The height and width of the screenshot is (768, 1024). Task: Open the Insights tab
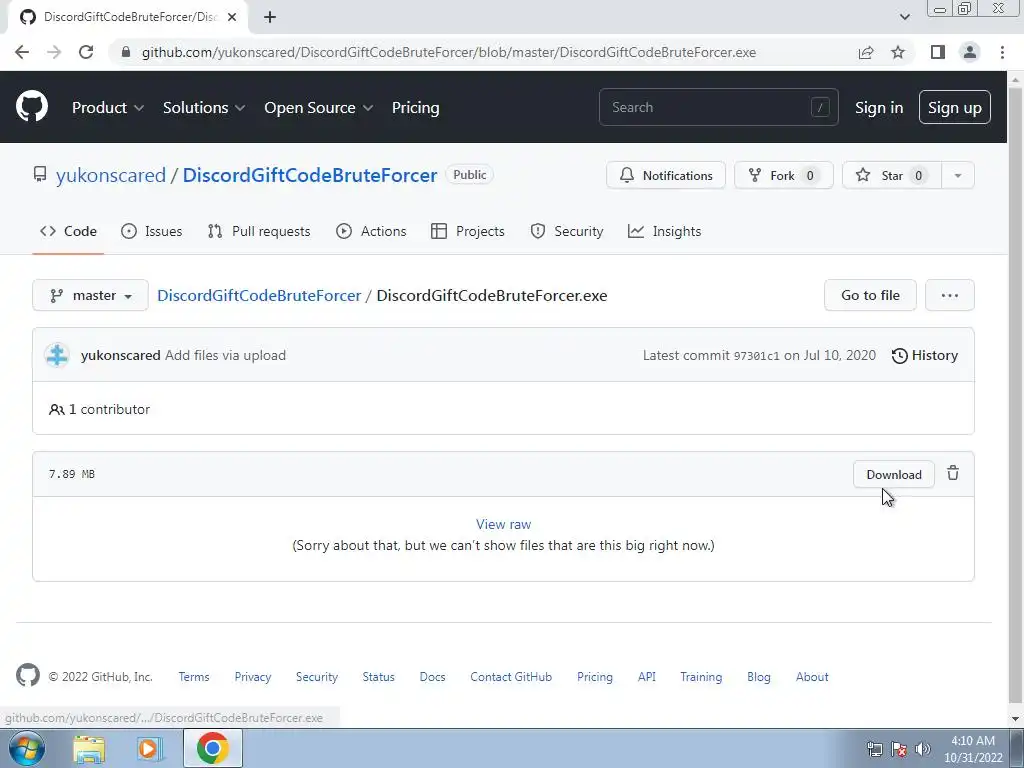[664, 231]
